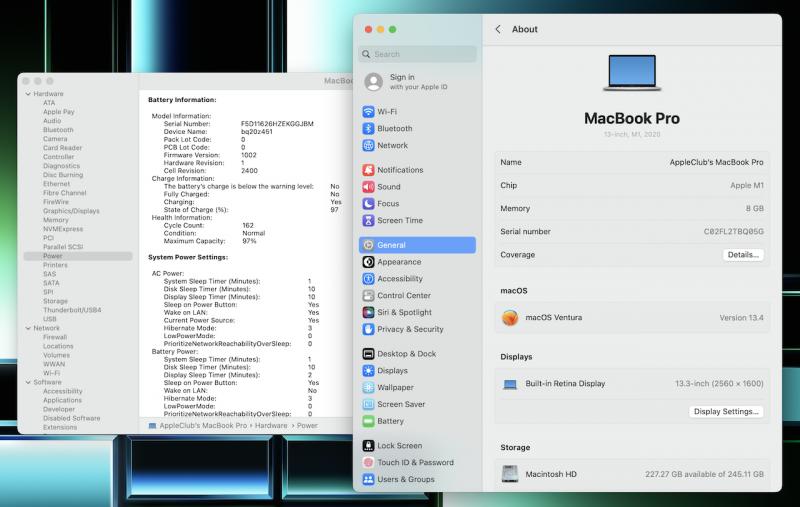Open Wi-Fi settings in sidebar

(386, 112)
